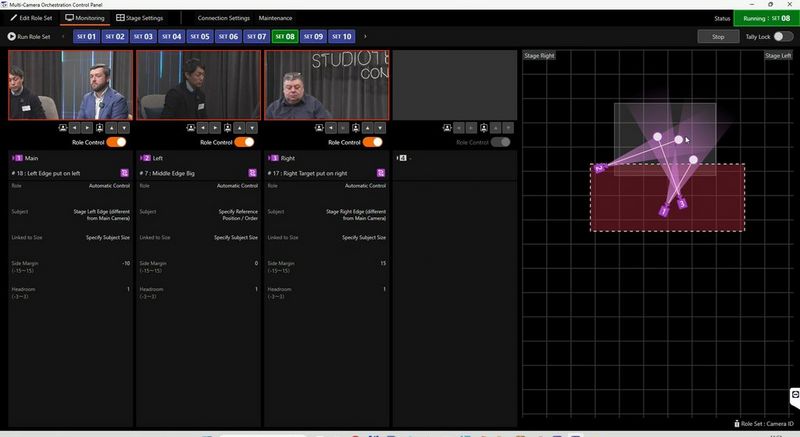
Task: Click Right camera Side Margin value 15
Action: 383,263
